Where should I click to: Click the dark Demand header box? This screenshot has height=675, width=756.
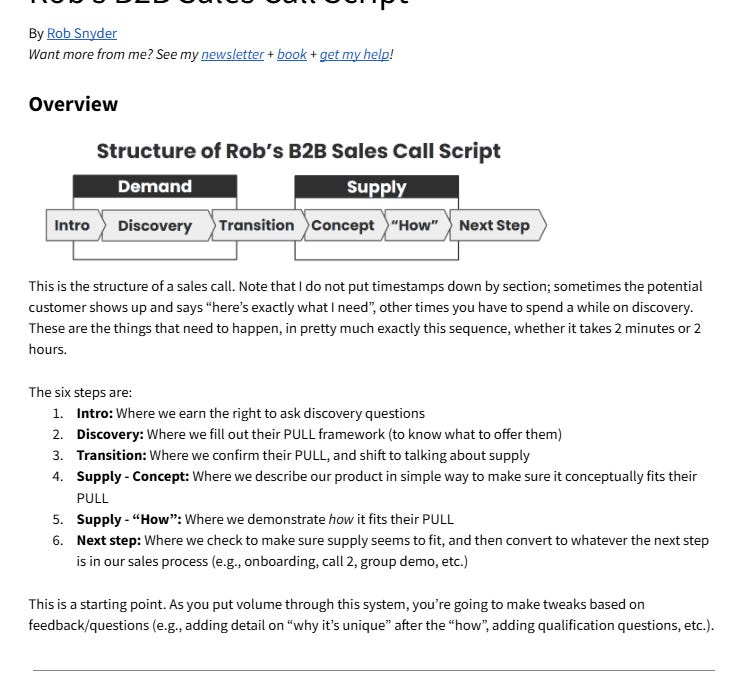(x=155, y=187)
